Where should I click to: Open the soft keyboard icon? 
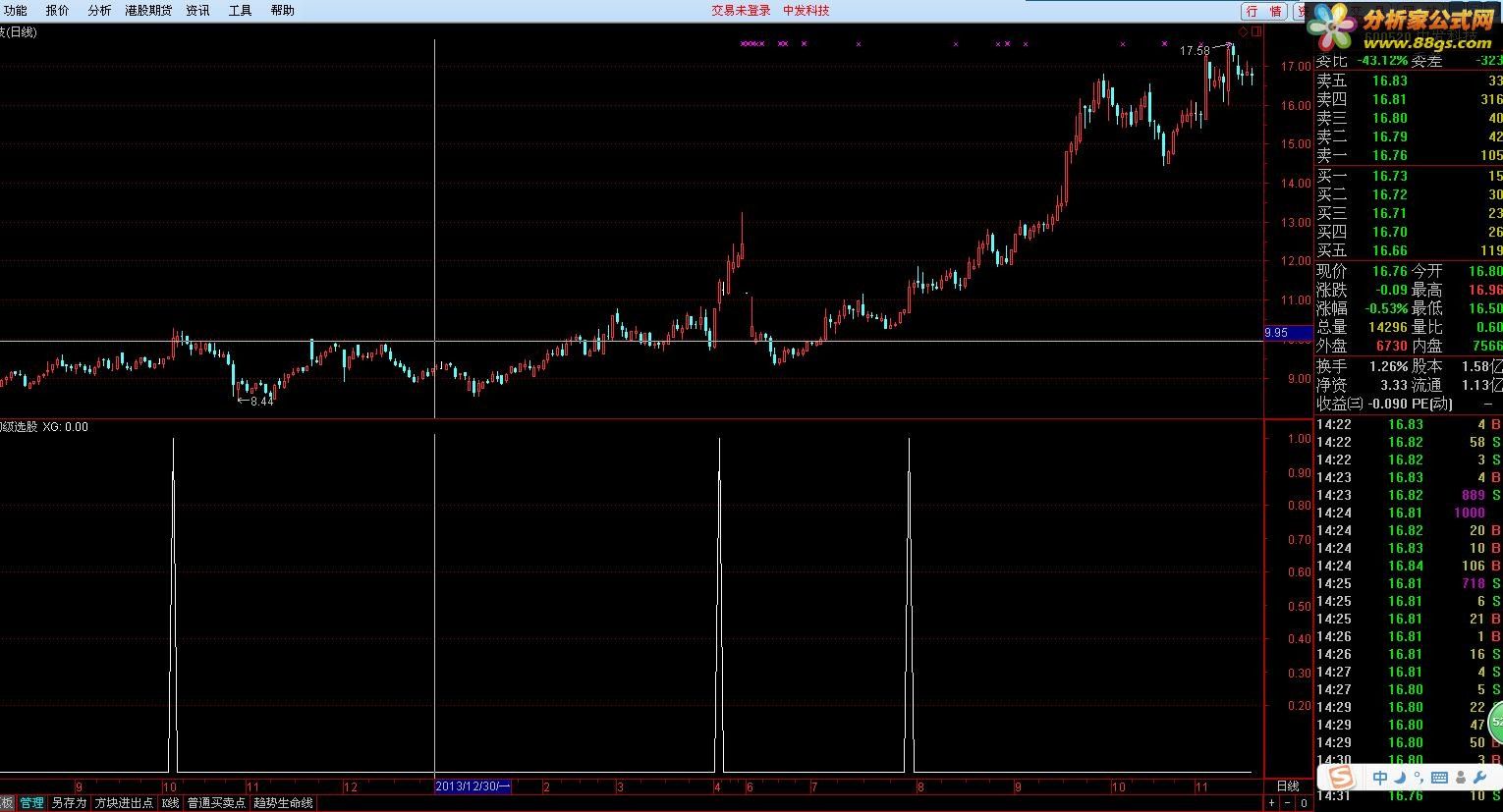[1439, 778]
